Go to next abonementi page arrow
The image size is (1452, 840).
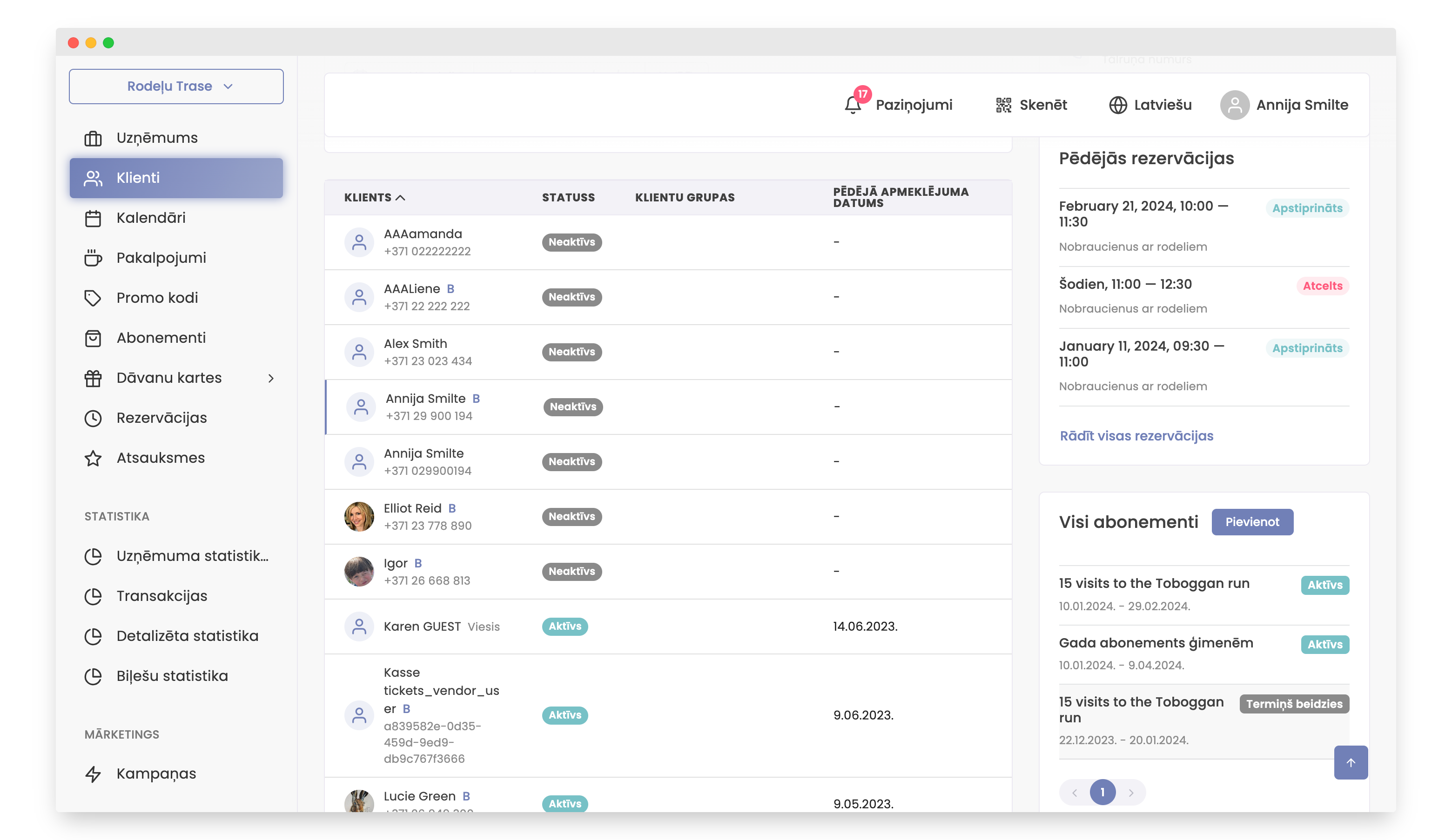[x=1130, y=792]
